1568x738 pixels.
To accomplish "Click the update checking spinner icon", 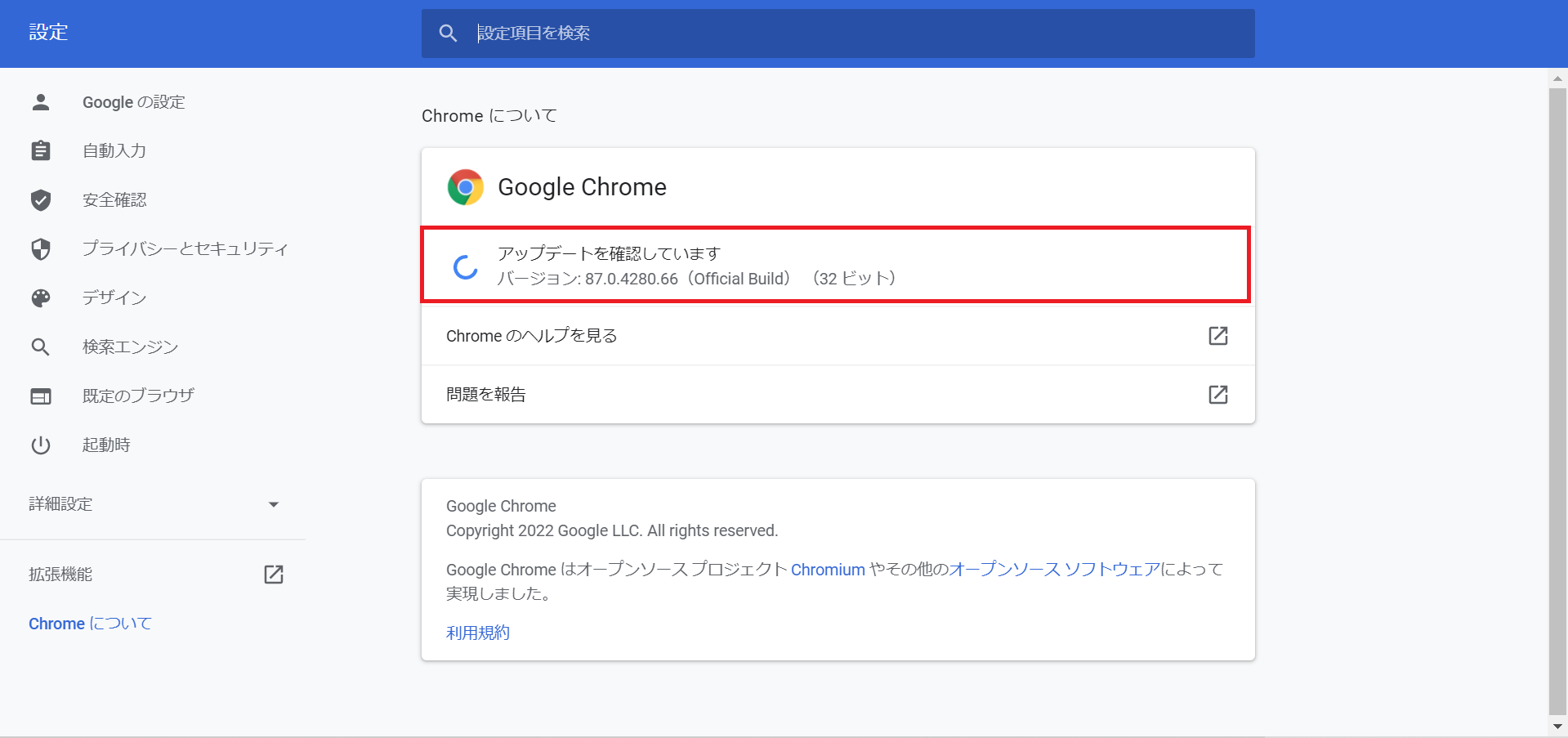I will pyautogui.click(x=466, y=266).
